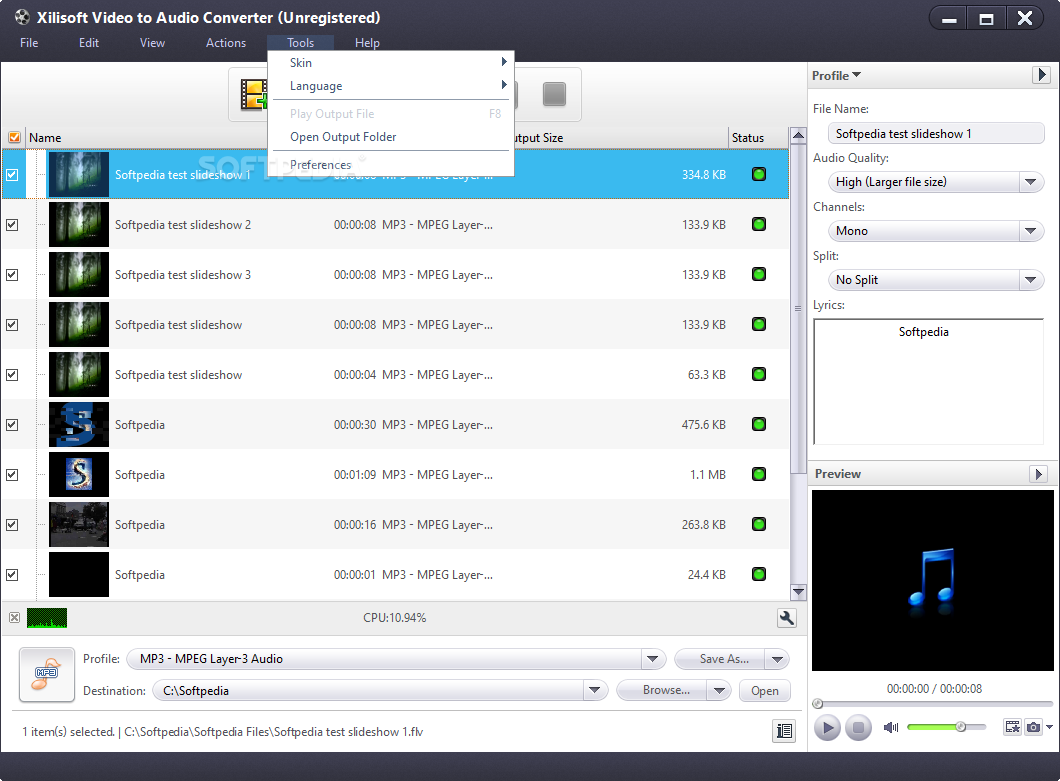Click the film-star clip effects icon
1060x781 pixels.
1012,727
